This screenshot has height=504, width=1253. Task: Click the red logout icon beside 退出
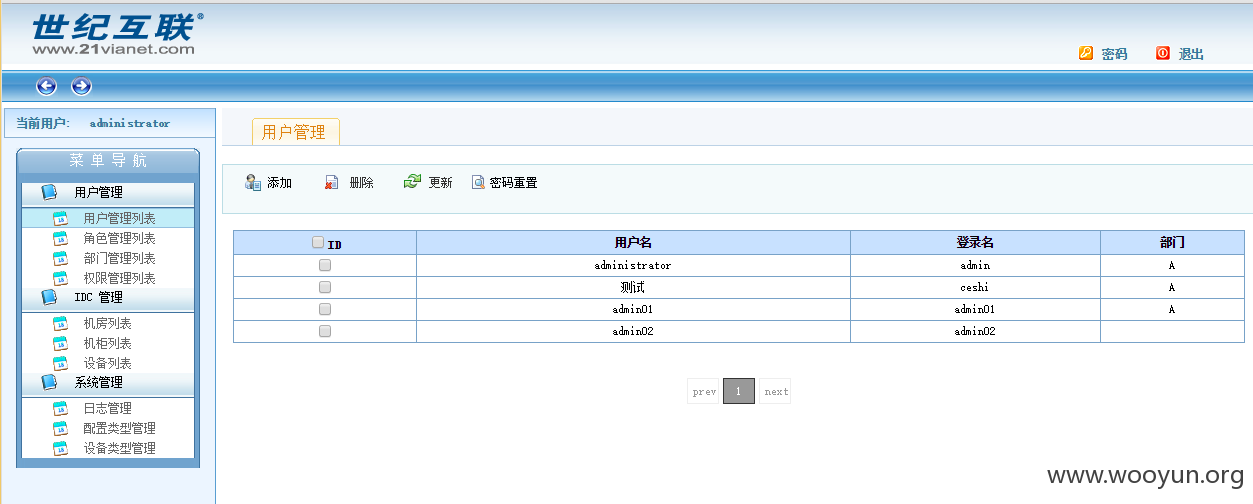point(1163,53)
